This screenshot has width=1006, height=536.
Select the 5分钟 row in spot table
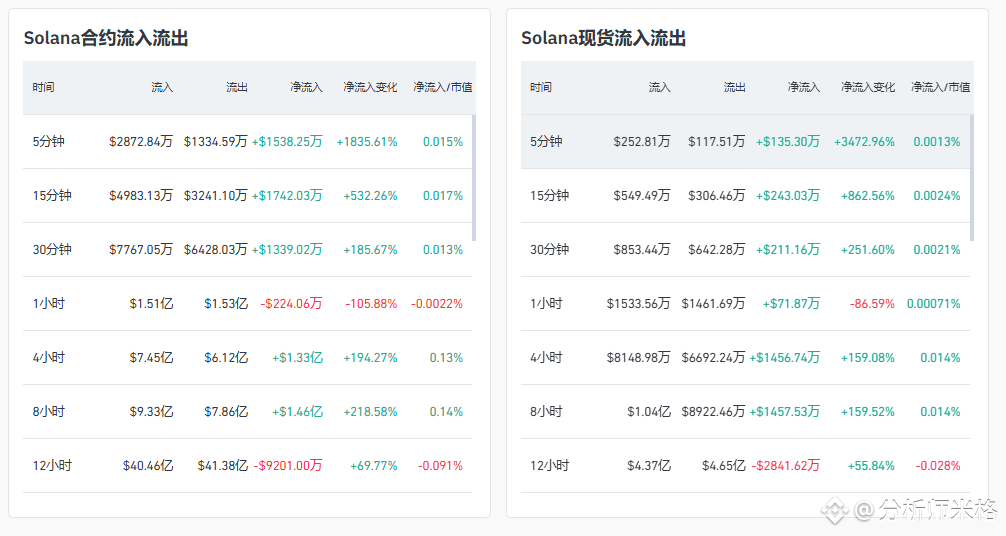[x=746, y=142]
